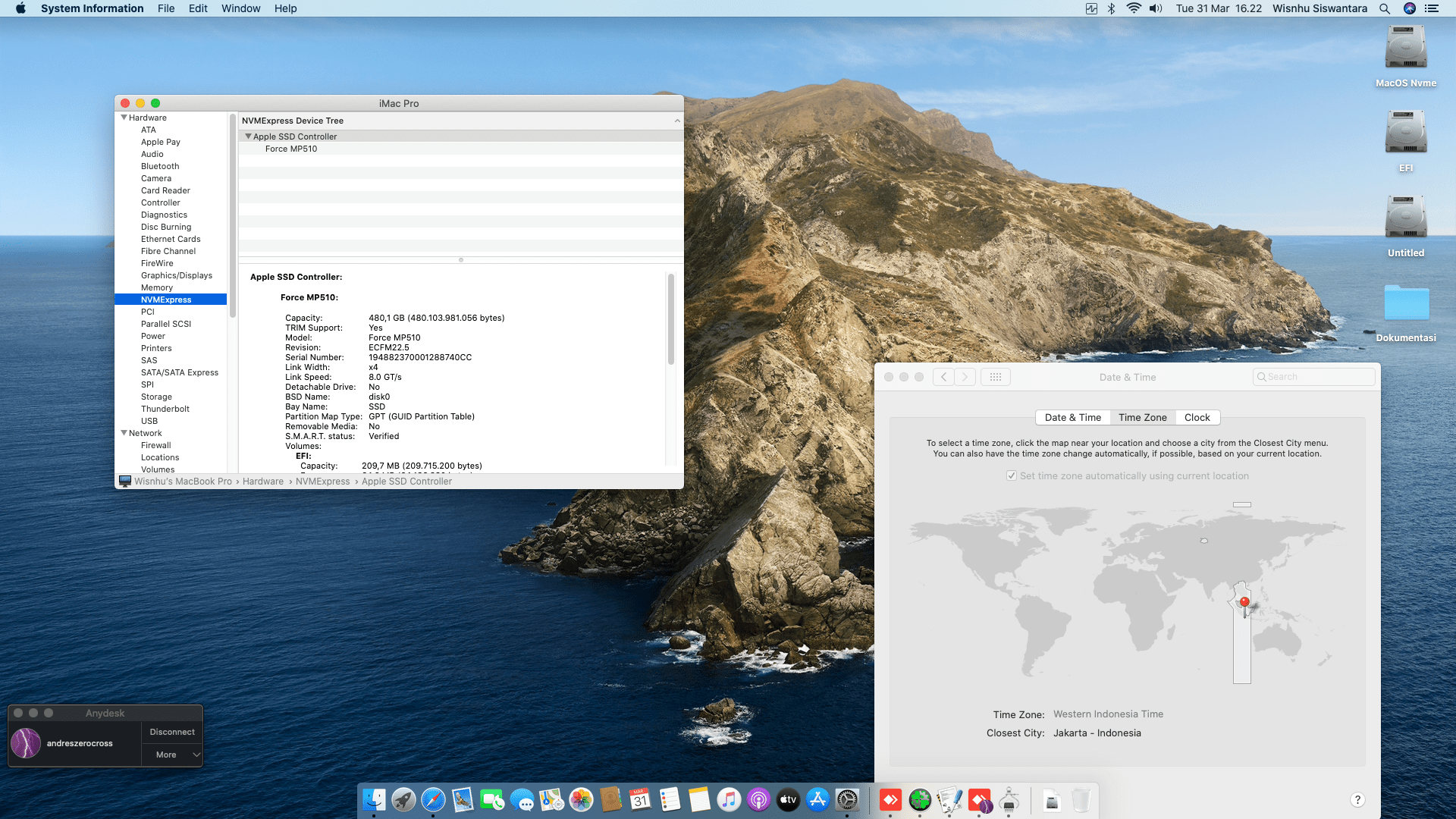Open Notes from the Dock

pos(699,799)
